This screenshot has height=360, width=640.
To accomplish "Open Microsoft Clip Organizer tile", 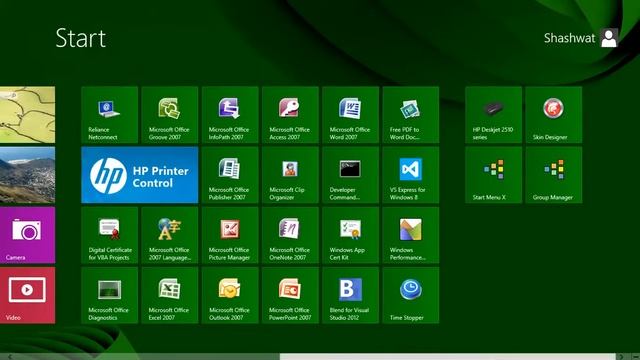I will tap(290, 175).
